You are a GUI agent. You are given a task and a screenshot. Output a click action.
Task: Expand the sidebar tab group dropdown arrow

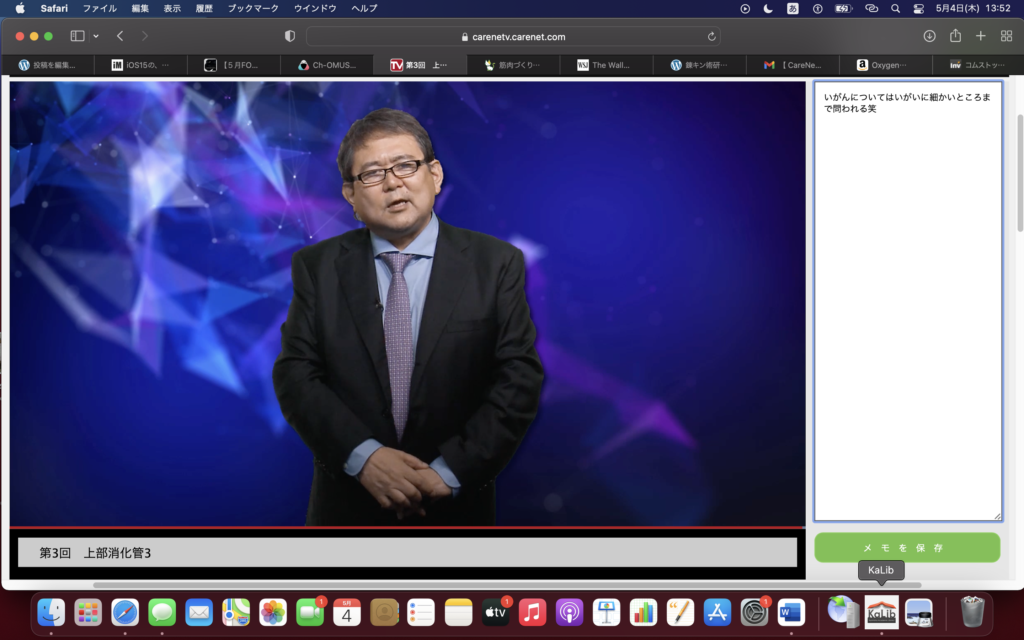96,36
